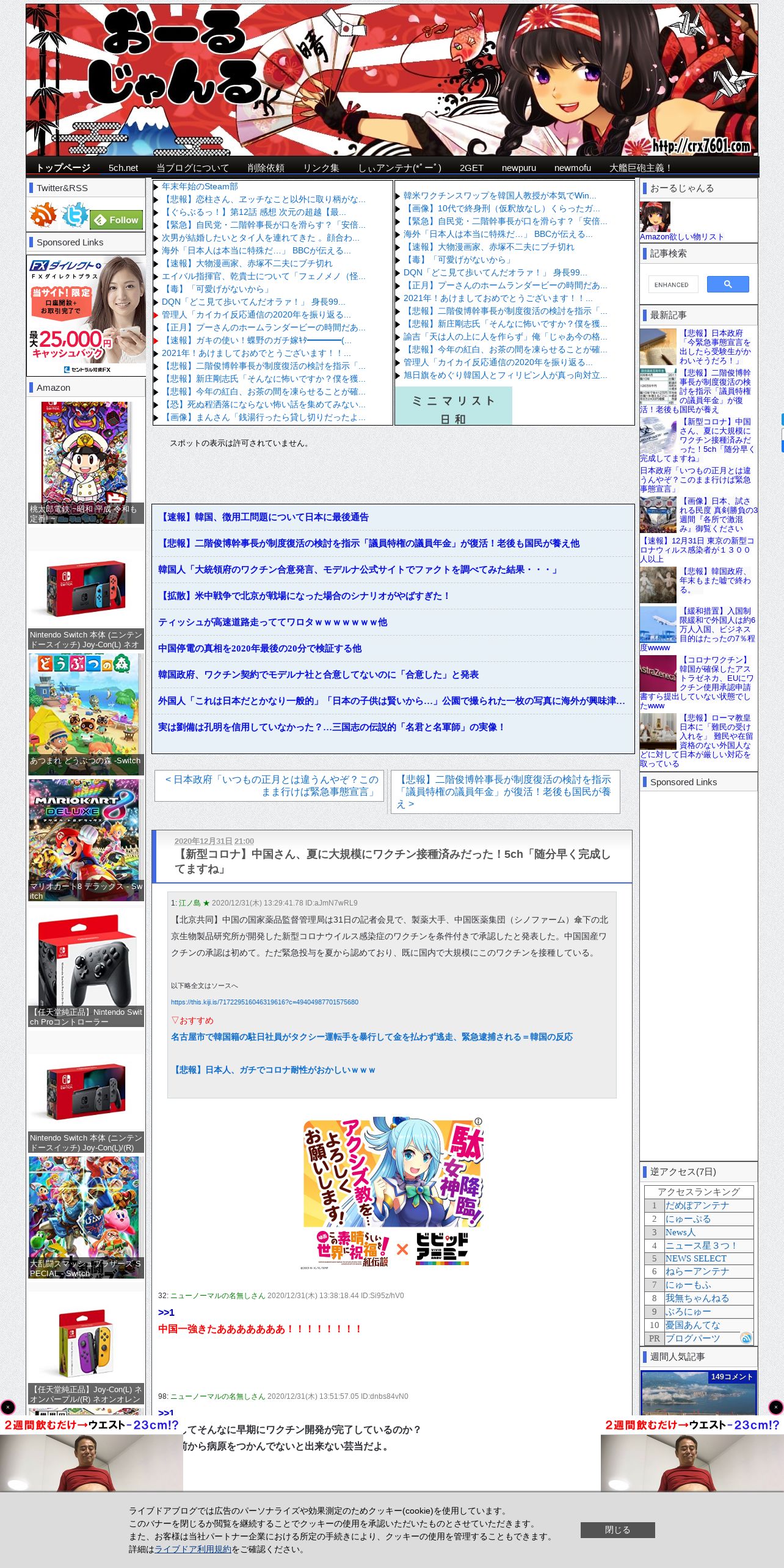Viewport: 784px width, 1568px height.
Task: Open あつまれ どうぶつの森 product thumbnail
Action: pyautogui.click(x=85, y=714)
